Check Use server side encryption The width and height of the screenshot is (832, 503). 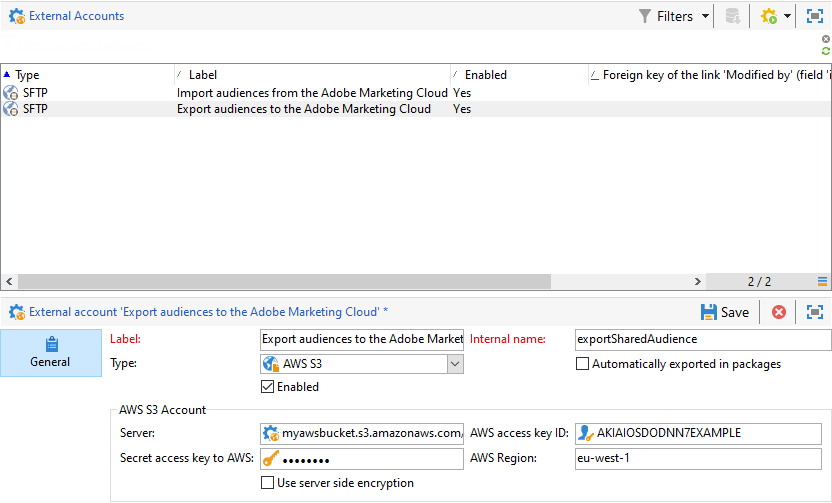267,483
